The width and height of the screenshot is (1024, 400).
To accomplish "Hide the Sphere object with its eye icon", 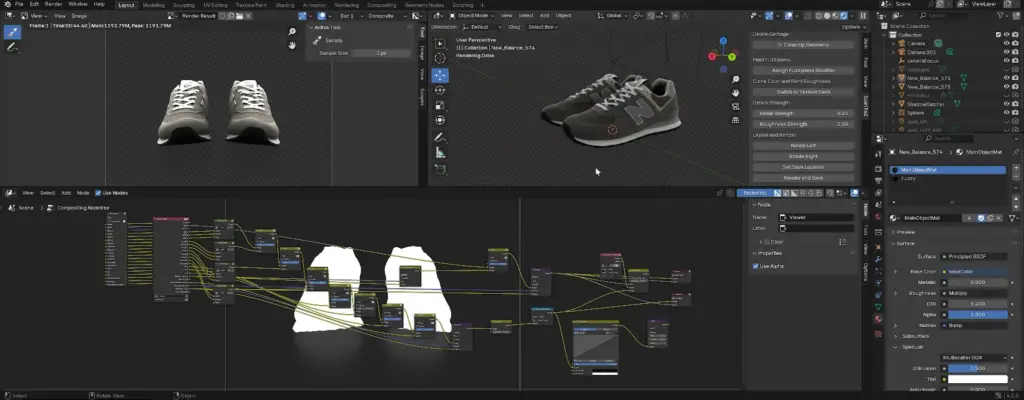I will pyautogui.click(x=1006, y=112).
